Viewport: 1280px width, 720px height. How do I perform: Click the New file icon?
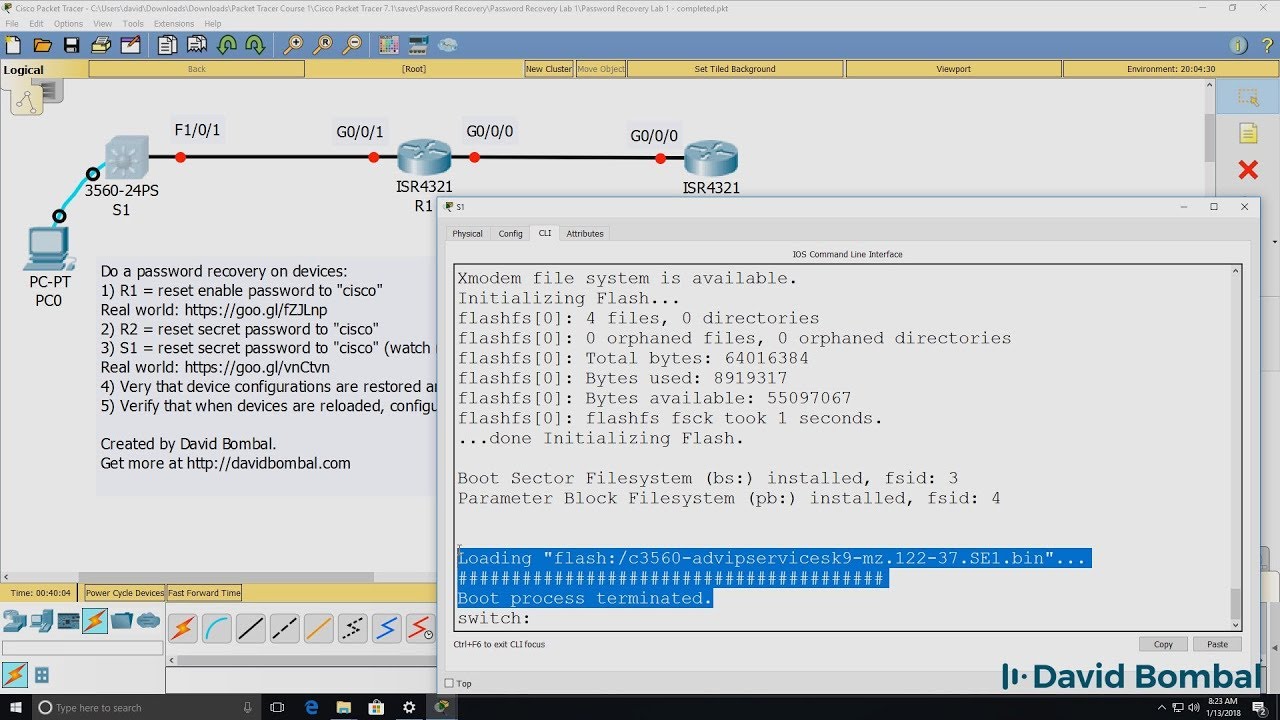(x=13, y=45)
